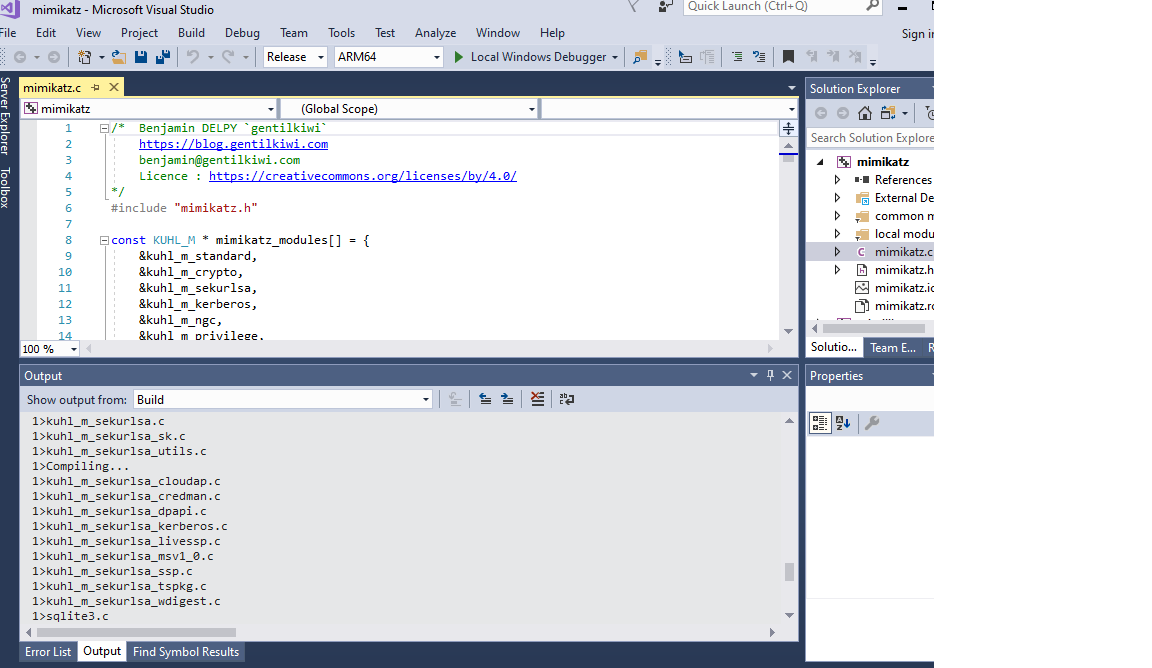Click inside the Quick Launch search box
The height and width of the screenshot is (668, 1152).
[780, 8]
